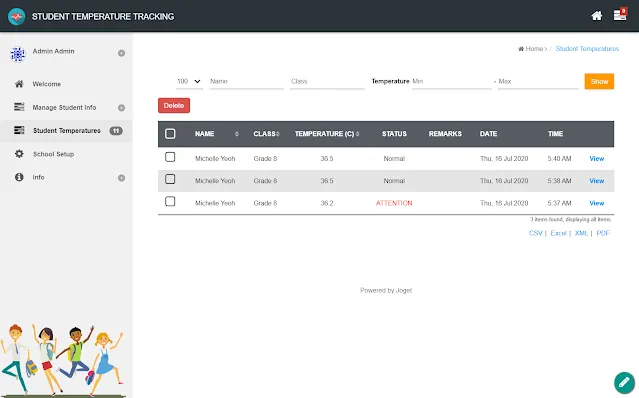The image size is (639, 398).
Task: Click the orange Show button
Action: pyautogui.click(x=599, y=81)
